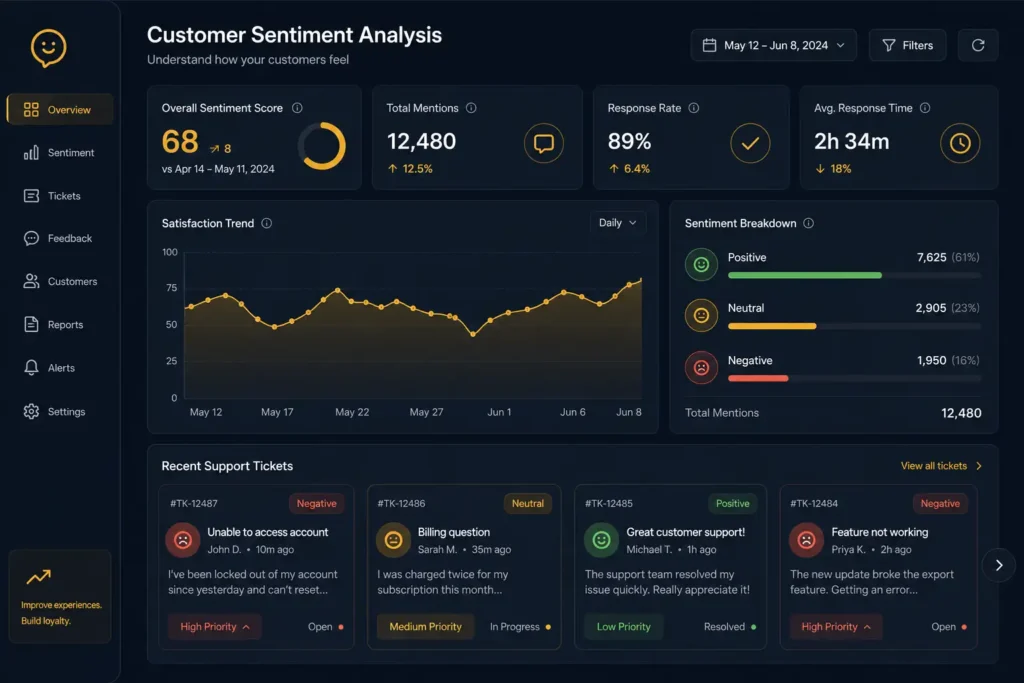The height and width of the screenshot is (683, 1024).
Task: Select Feedback in the sidebar
Action: tap(59, 238)
